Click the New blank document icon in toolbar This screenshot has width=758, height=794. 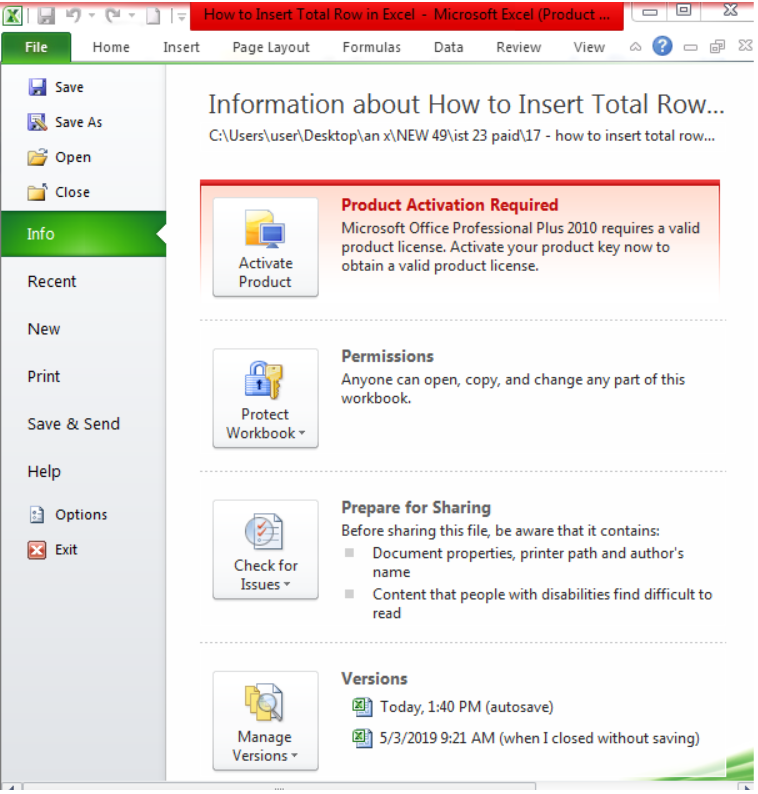153,16
